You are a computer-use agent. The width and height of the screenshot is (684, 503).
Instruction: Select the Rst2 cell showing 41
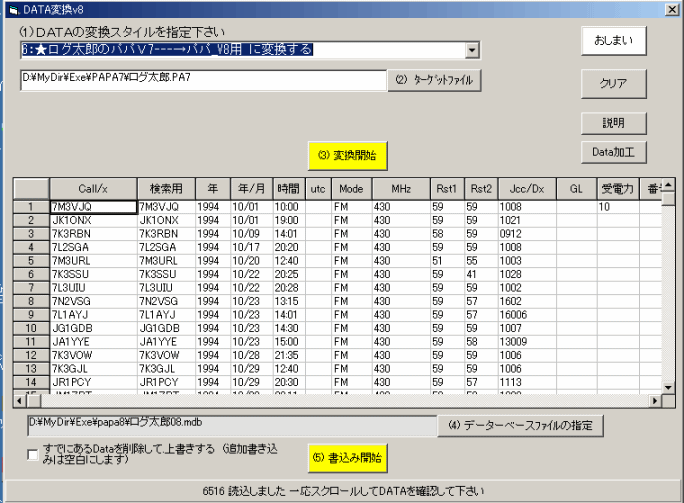pyautogui.click(x=481, y=274)
